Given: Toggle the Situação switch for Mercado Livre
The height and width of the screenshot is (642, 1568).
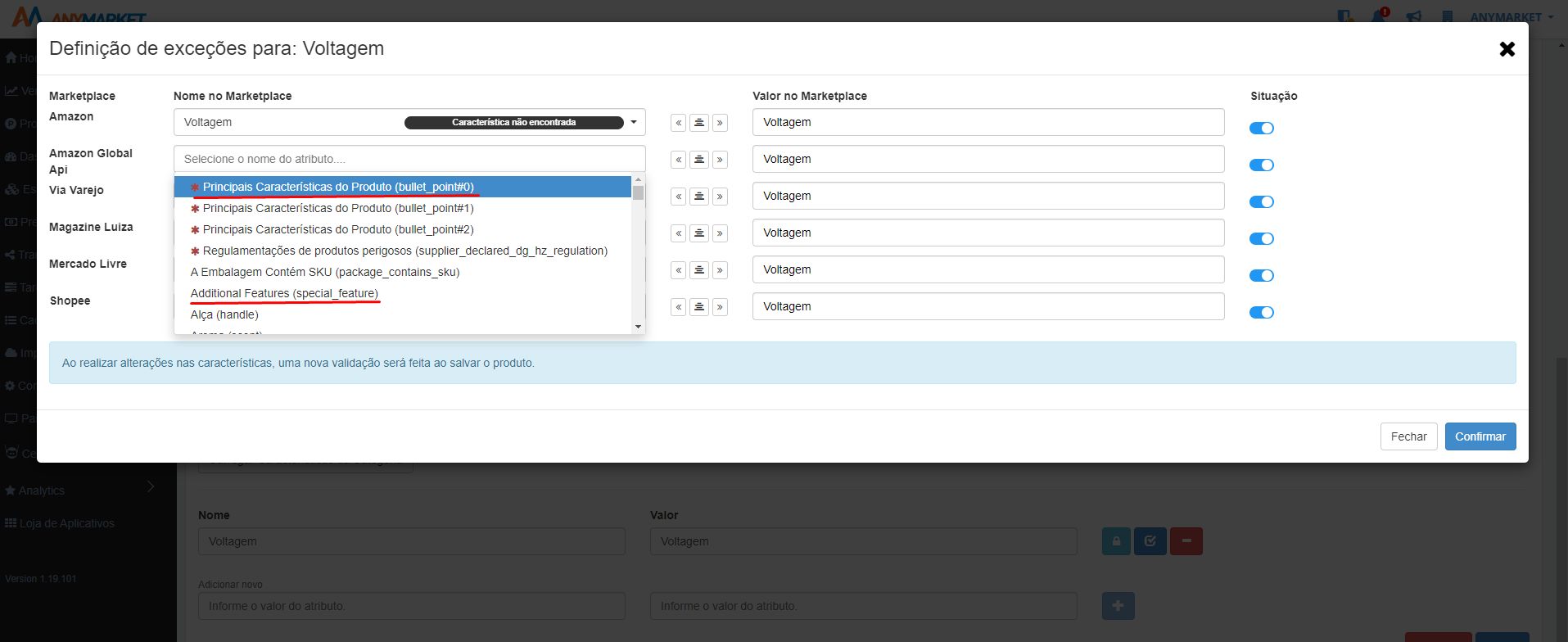Looking at the screenshot, I should [1262, 275].
